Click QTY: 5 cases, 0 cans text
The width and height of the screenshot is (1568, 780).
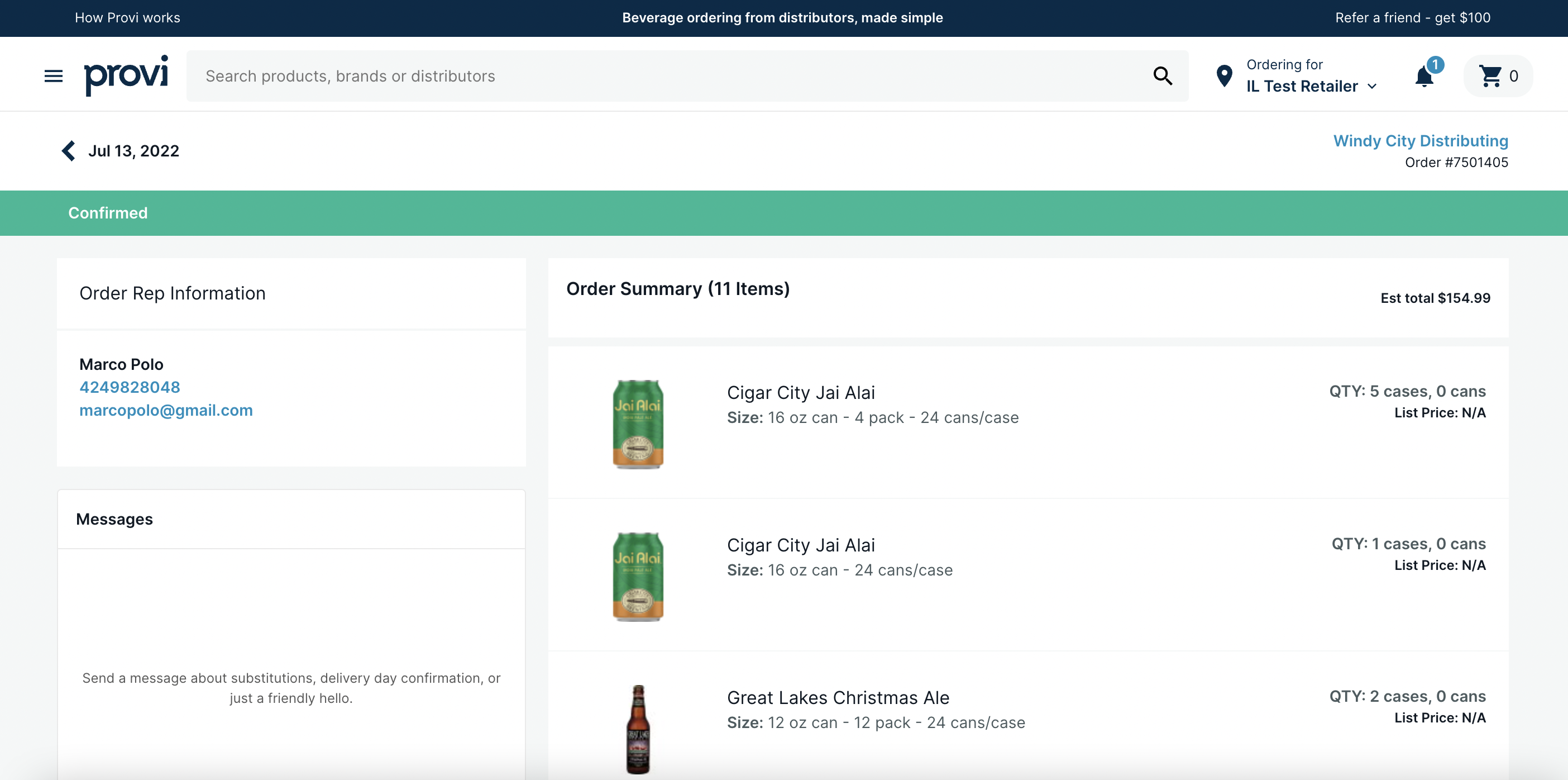(1407, 392)
